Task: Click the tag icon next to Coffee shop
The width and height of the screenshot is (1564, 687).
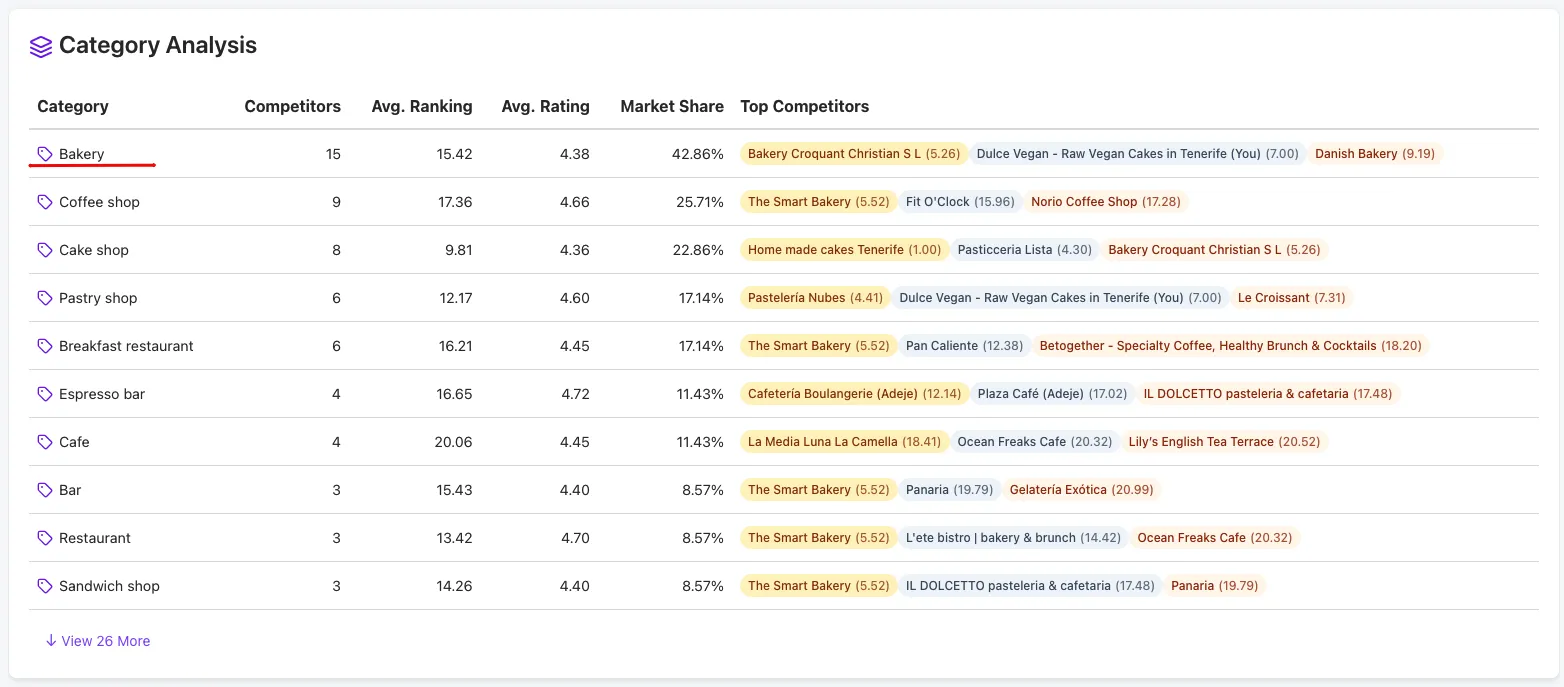Action: 45,202
